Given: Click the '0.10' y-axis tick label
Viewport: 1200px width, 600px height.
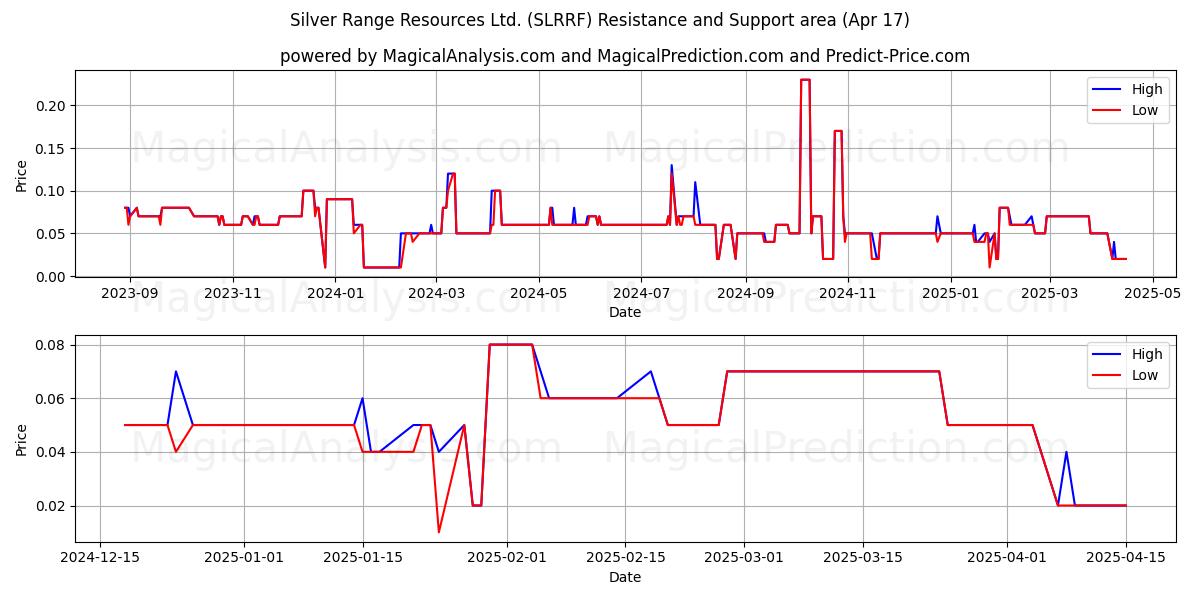Looking at the screenshot, I should (x=50, y=191).
